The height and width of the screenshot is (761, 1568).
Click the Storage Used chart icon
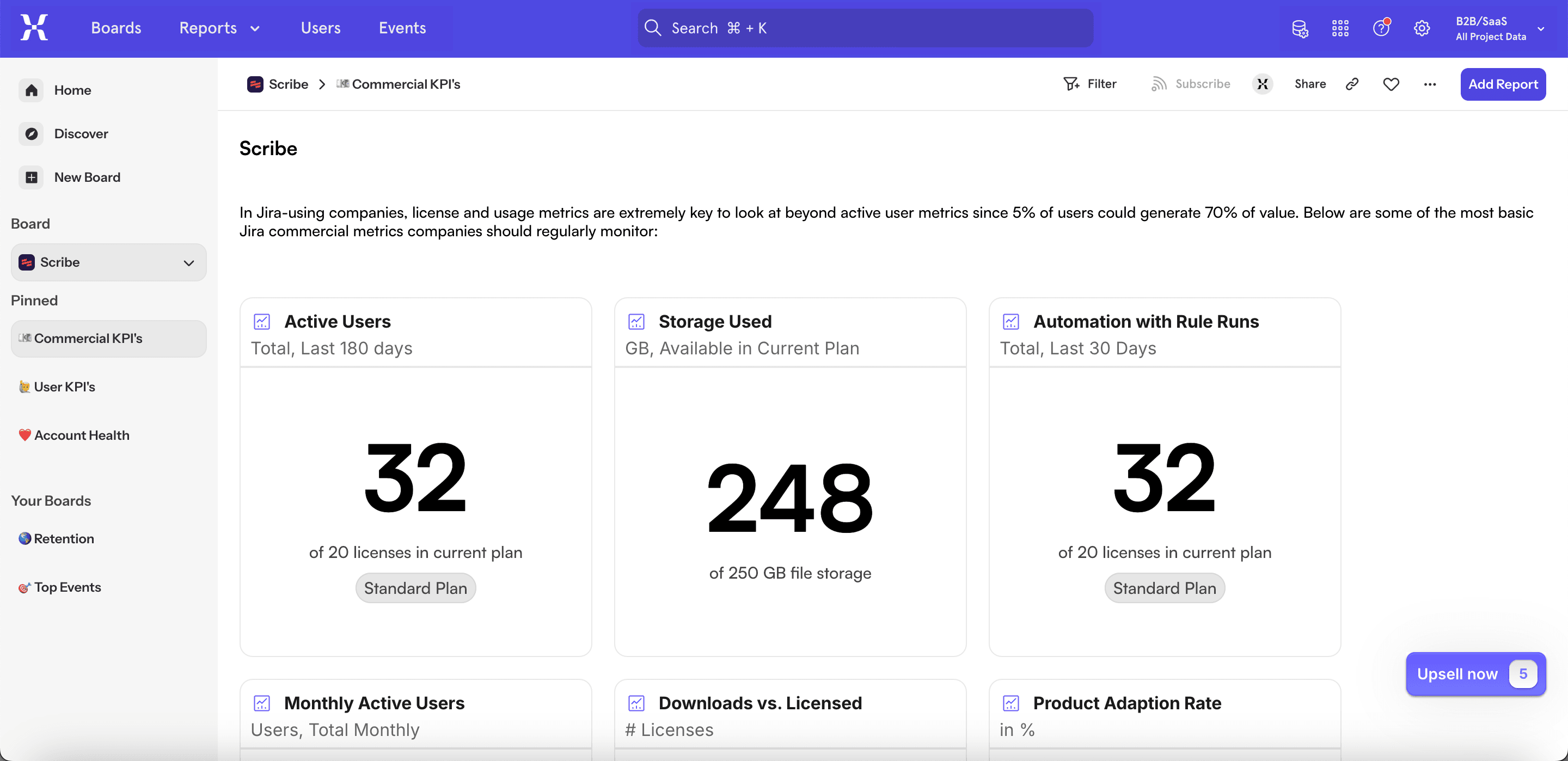636,322
